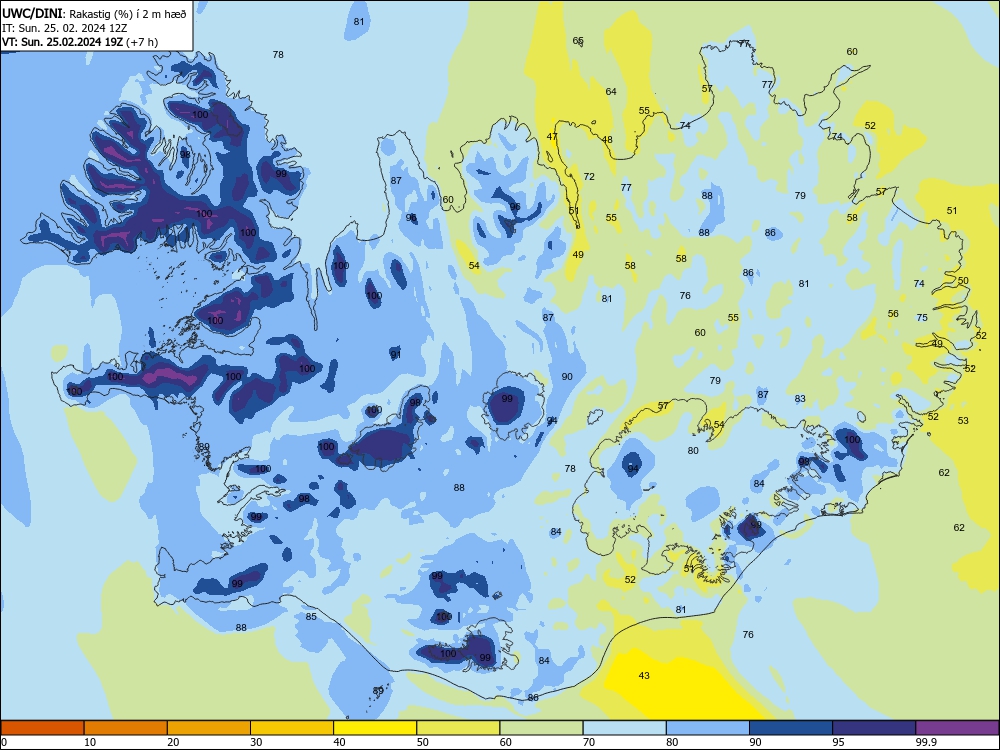Pick the humidity value 72
This screenshot has width=1000, height=750.
click(589, 177)
